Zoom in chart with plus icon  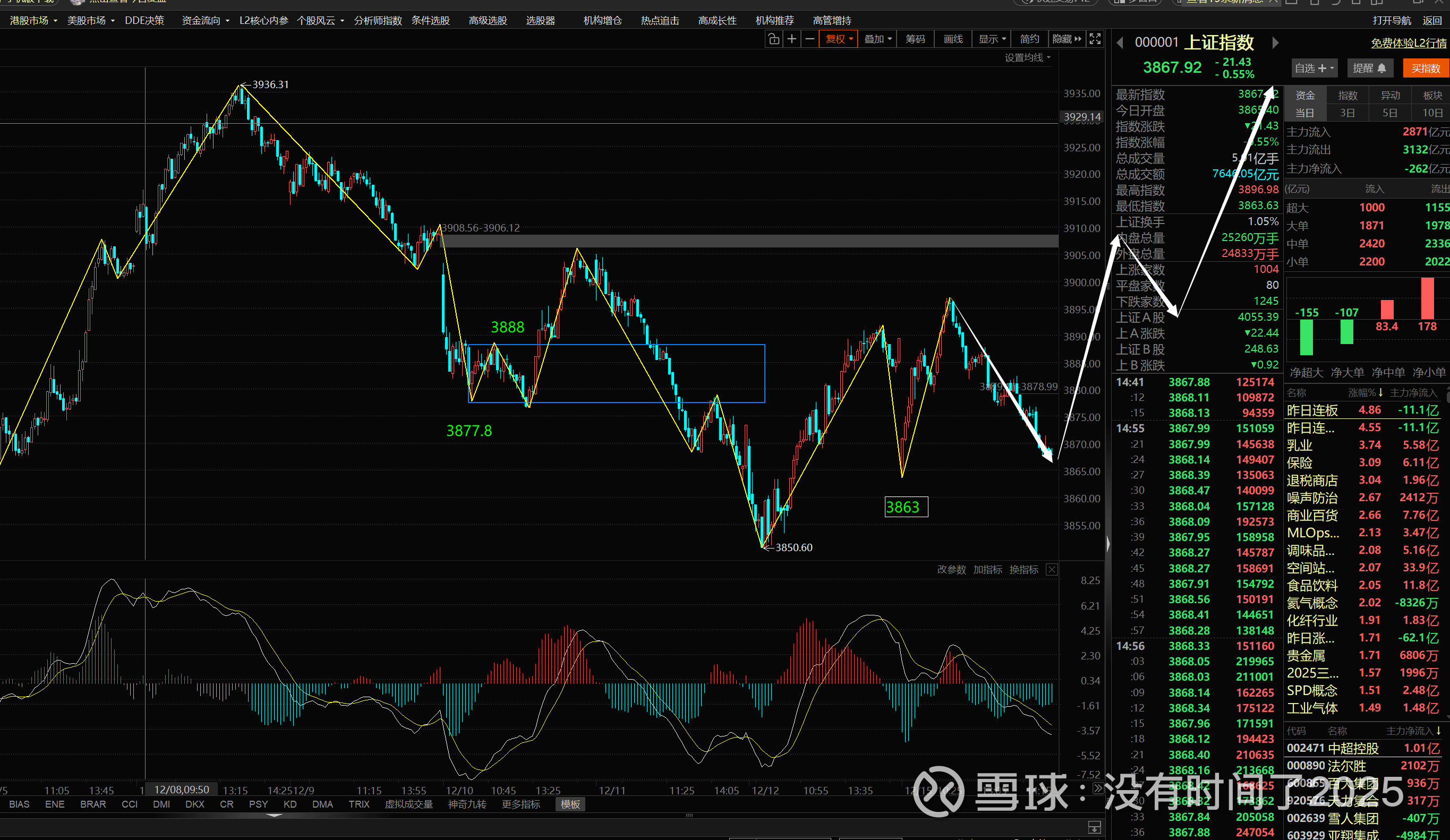(792, 39)
